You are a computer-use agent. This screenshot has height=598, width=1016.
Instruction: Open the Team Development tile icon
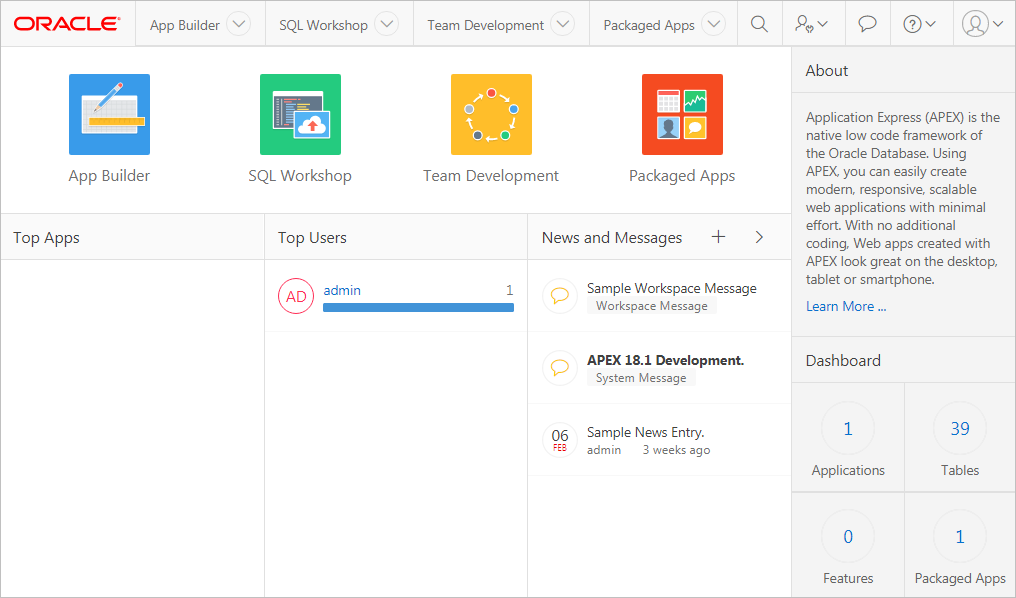491,114
